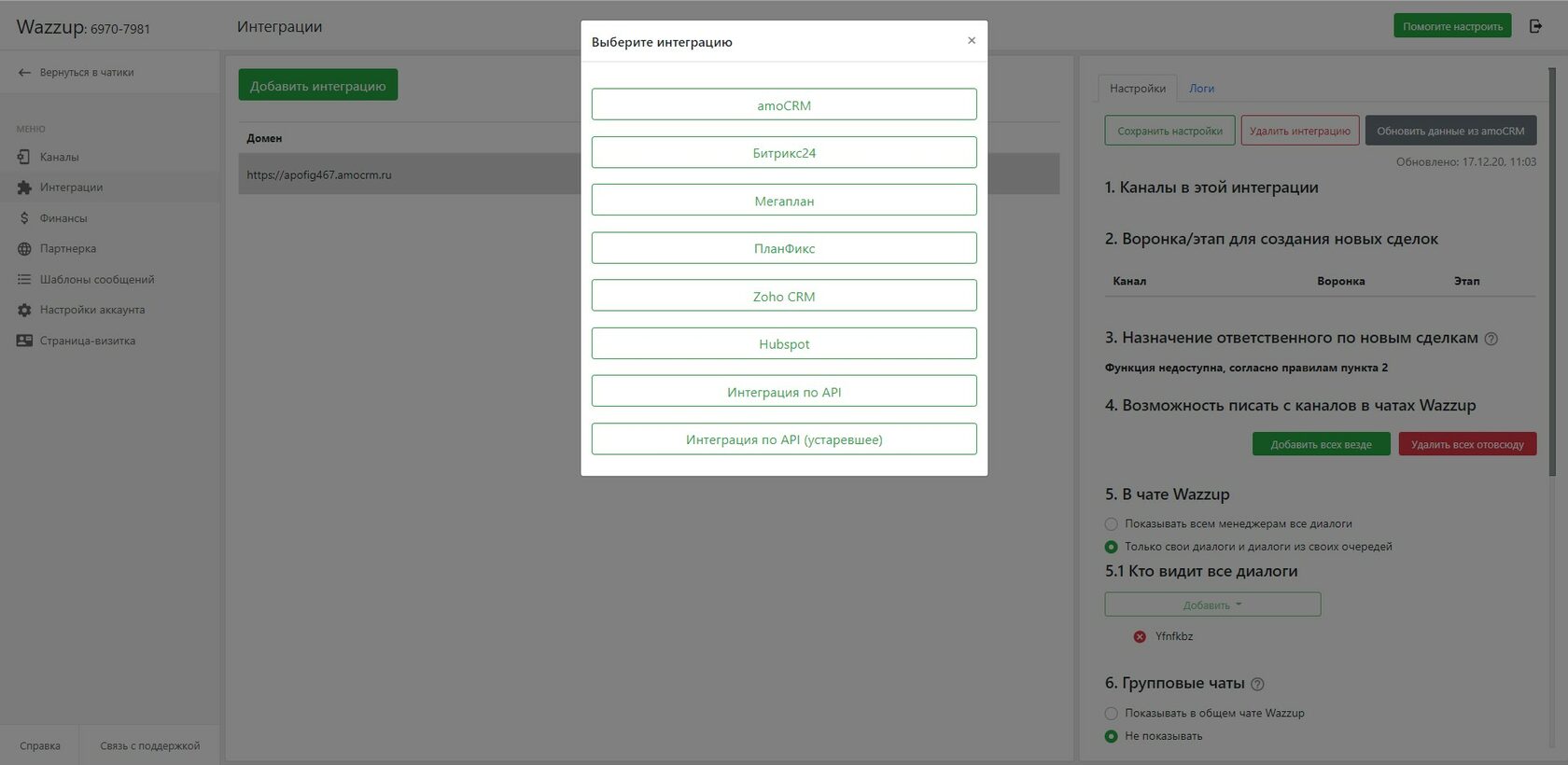
Task: Open Шаблоны сообщений list icon
Action: point(24,279)
